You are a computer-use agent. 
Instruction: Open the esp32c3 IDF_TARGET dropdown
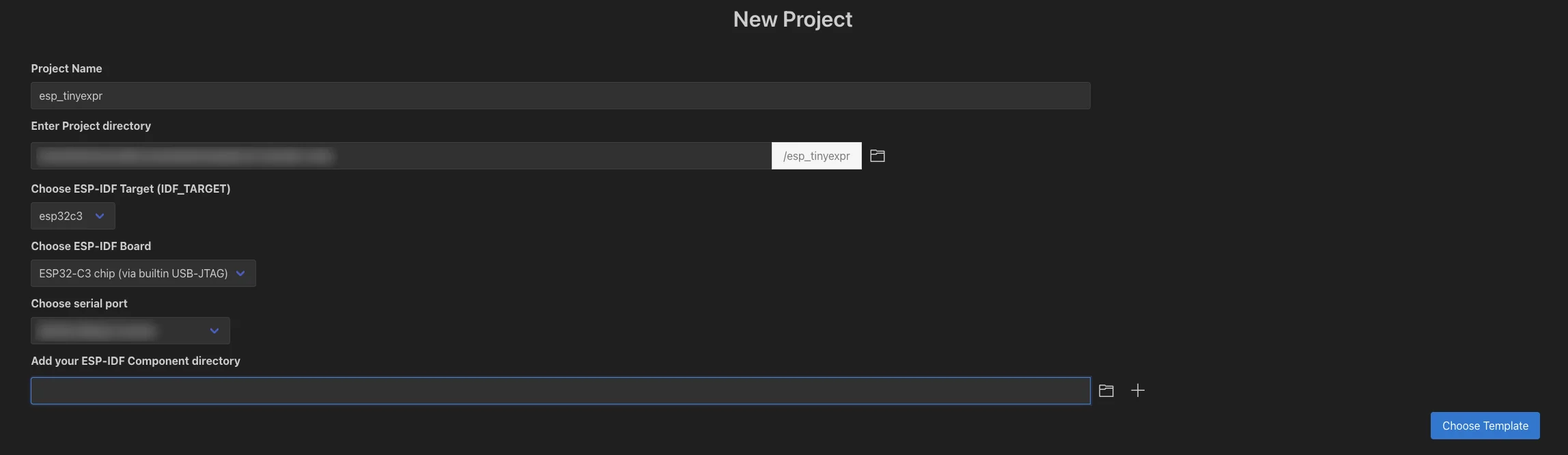click(72, 216)
